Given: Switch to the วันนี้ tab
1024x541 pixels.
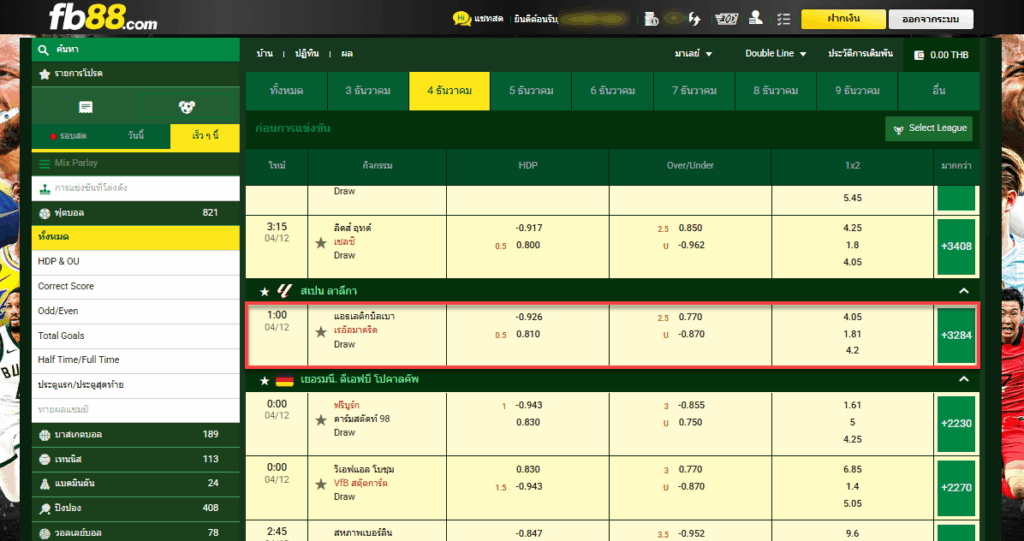Looking at the screenshot, I should (x=136, y=136).
